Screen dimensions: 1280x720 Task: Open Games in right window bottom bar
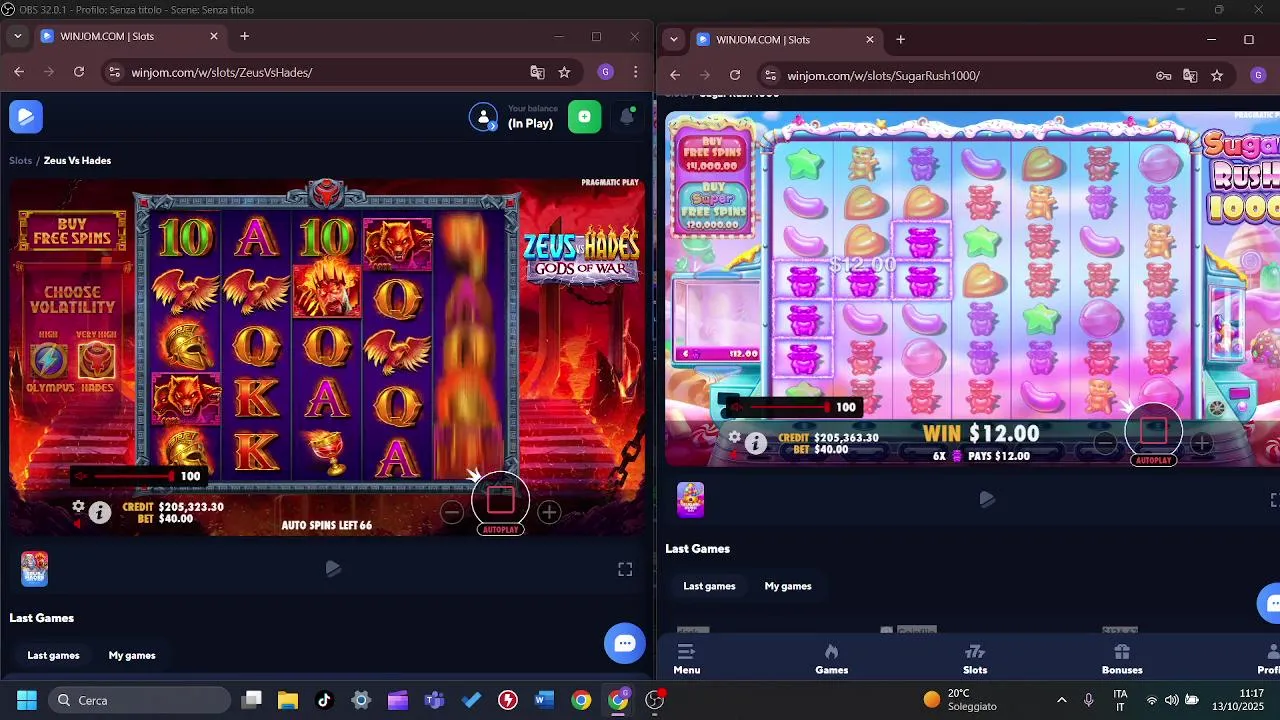tap(831, 660)
